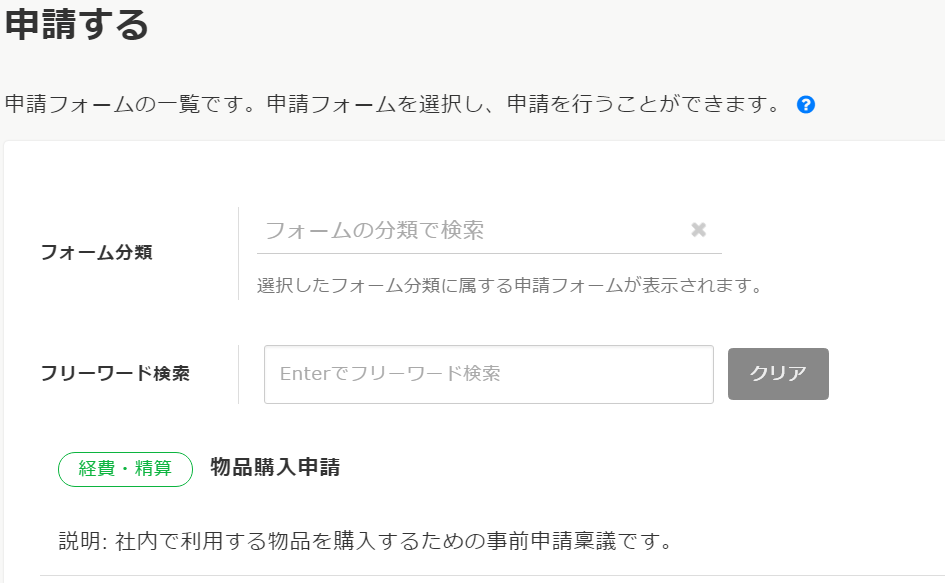Click the 申請する page heading
This screenshot has height=583, width=945.
click(x=77, y=25)
